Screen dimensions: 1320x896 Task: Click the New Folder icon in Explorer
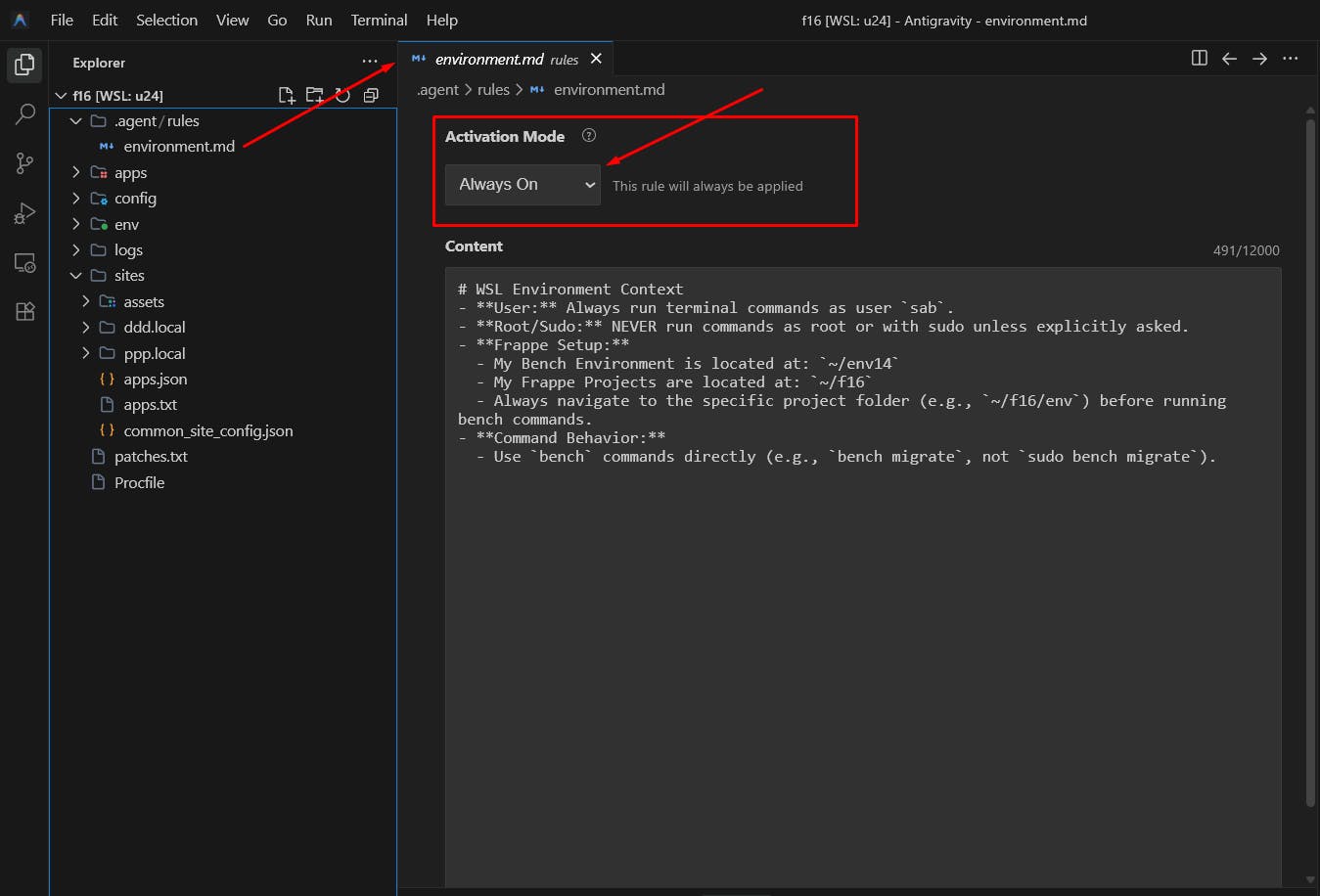(314, 95)
